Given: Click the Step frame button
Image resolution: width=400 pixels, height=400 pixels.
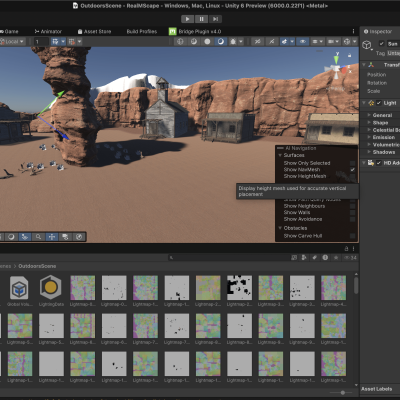Looking at the screenshot, I should coord(215,19).
